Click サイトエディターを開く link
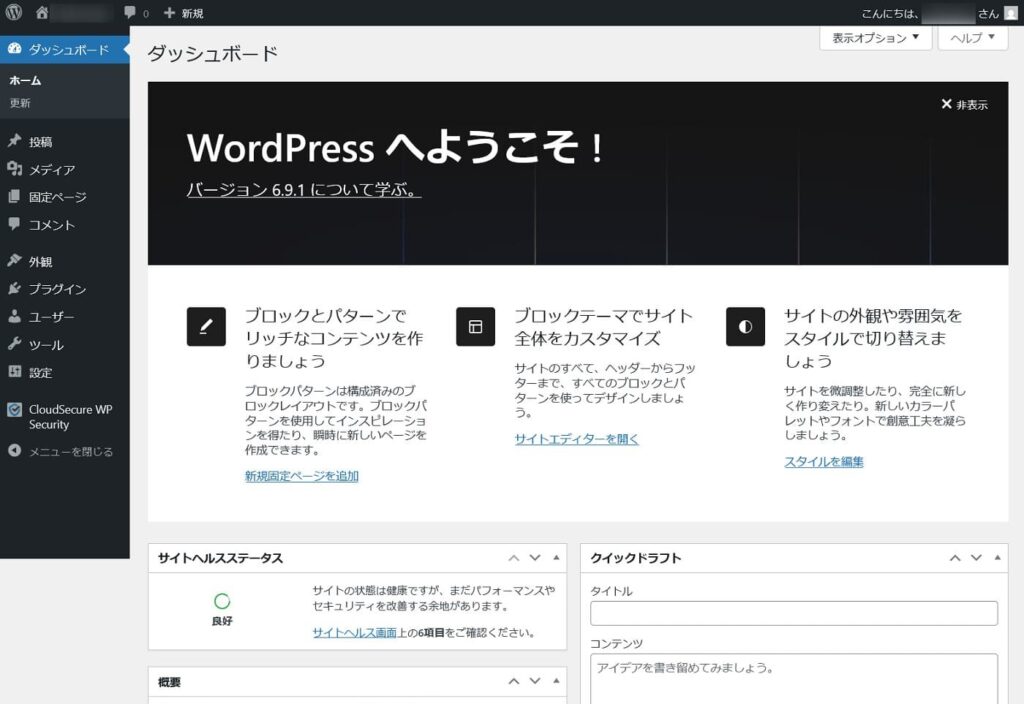The width and height of the screenshot is (1024, 704). point(577,439)
